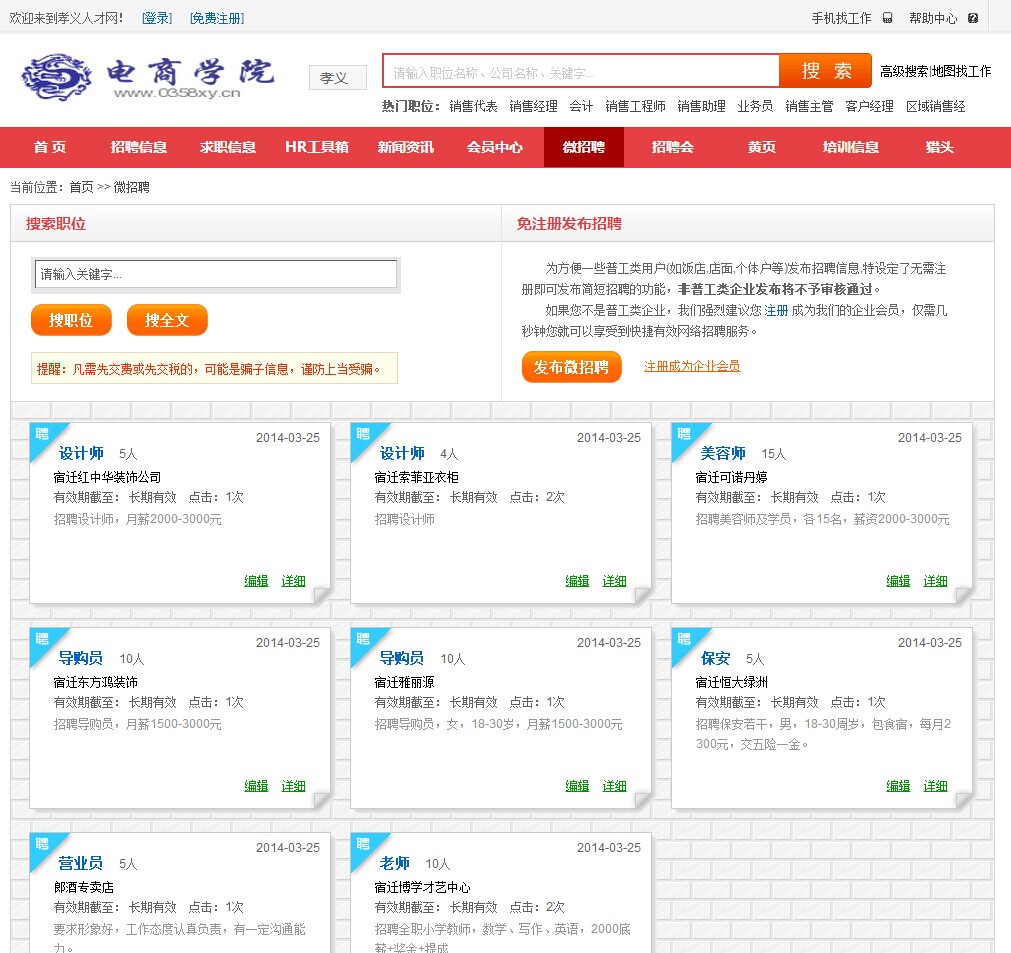Click the 注册成为企业会员 link
This screenshot has height=953, width=1011.
692,366
